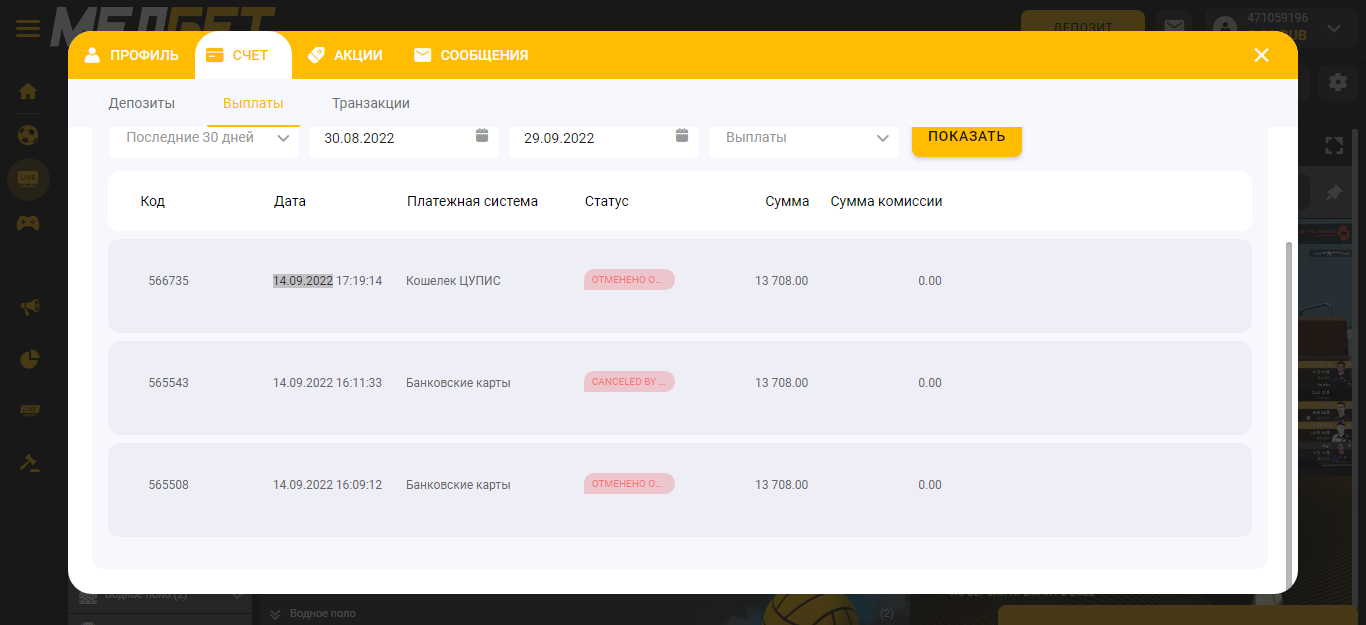Expand the user account chevron in header
The image size is (1366, 625).
coord(1334,28)
